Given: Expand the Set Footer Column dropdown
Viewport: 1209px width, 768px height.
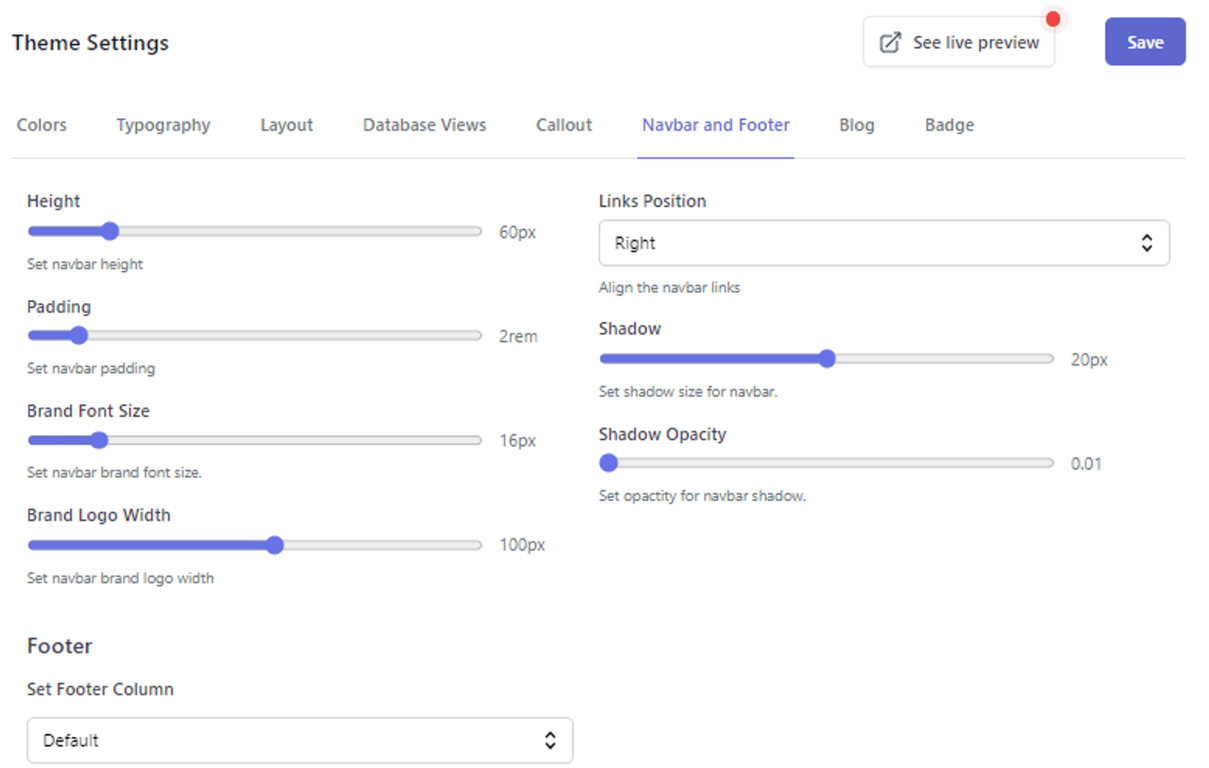Looking at the screenshot, I should (x=300, y=740).
